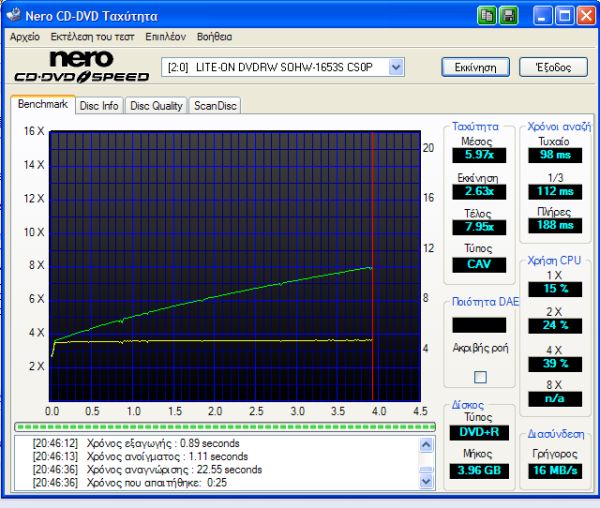The image size is (600, 508).
Task: Click the yellow rotation speed curve
Action: pyautogui.click(x=214, y=340)
